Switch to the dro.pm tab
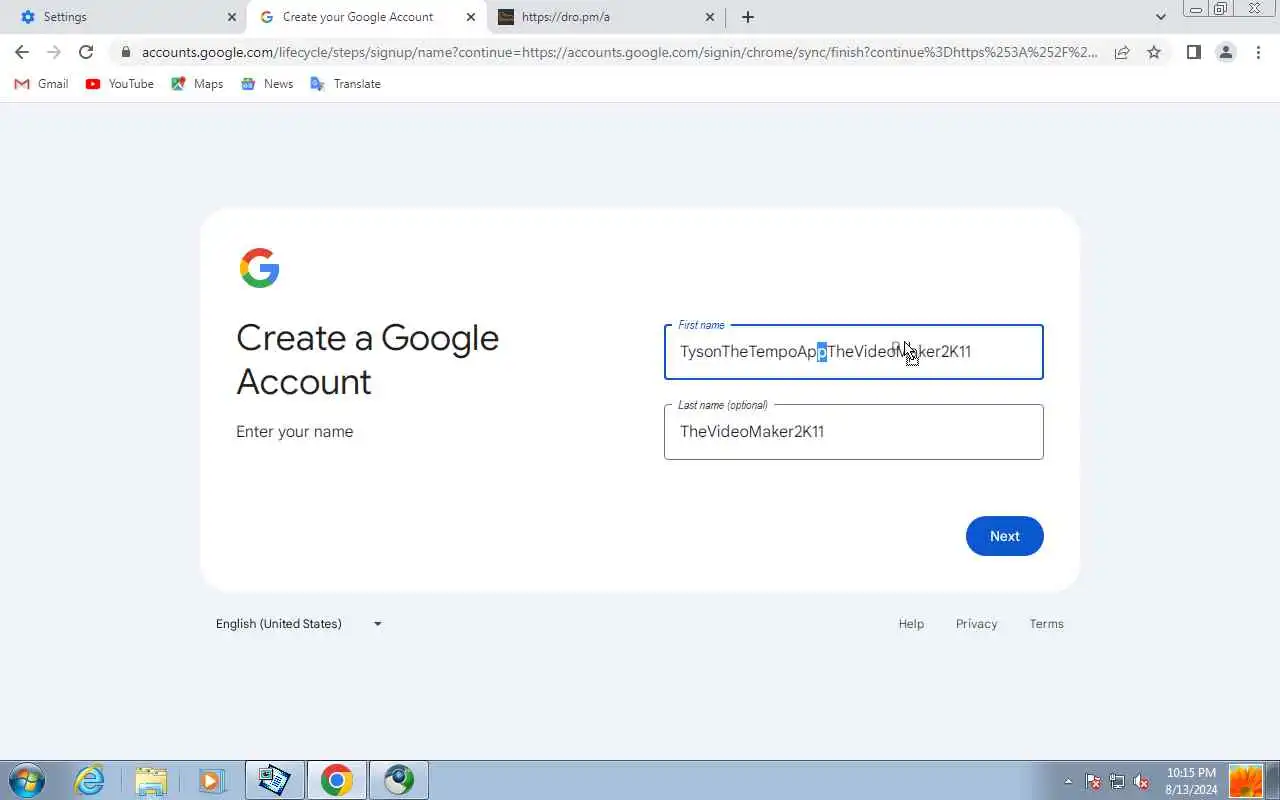The width and height of the screenshot is (1280, 800). coord(607,17)
